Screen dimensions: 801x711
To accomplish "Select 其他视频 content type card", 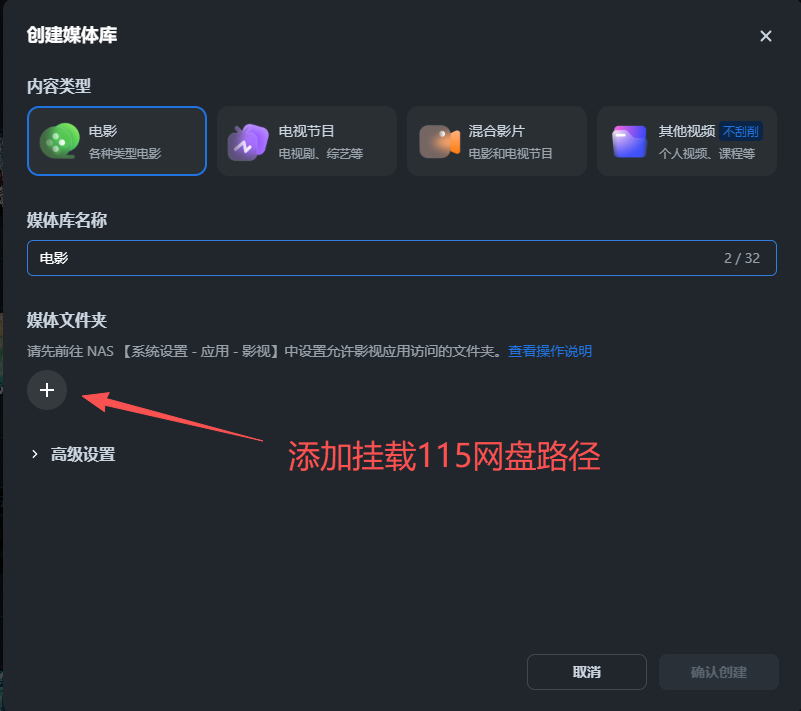I will point(687,141).
